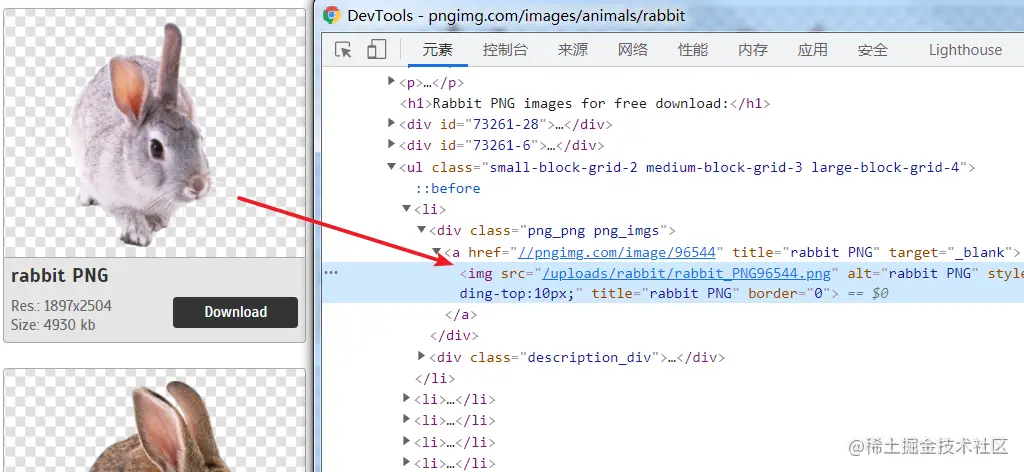Switch to the 网络 tab
This screenshot has height=472, width=1024.
(633, 50)
